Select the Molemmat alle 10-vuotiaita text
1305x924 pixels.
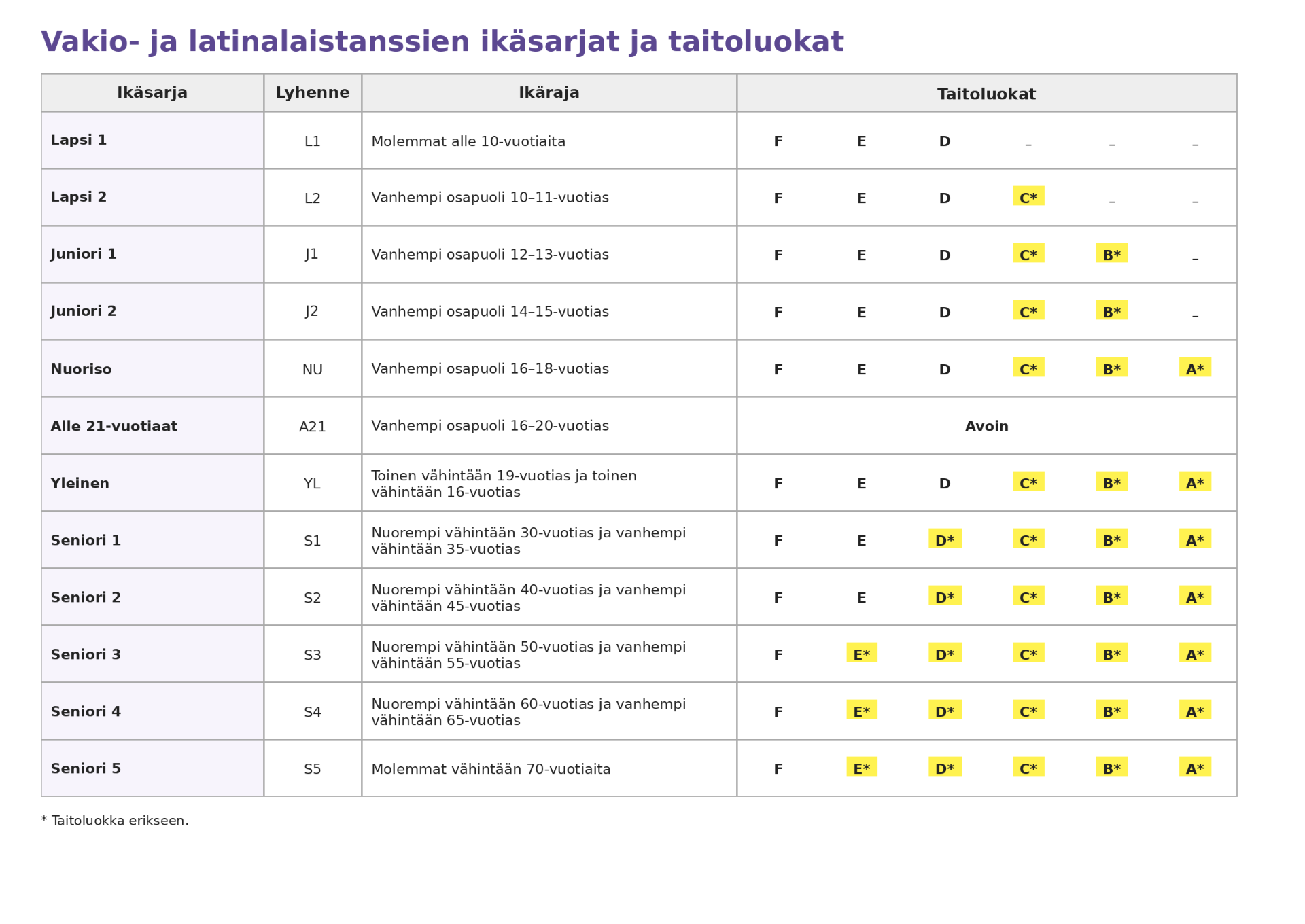468,141
